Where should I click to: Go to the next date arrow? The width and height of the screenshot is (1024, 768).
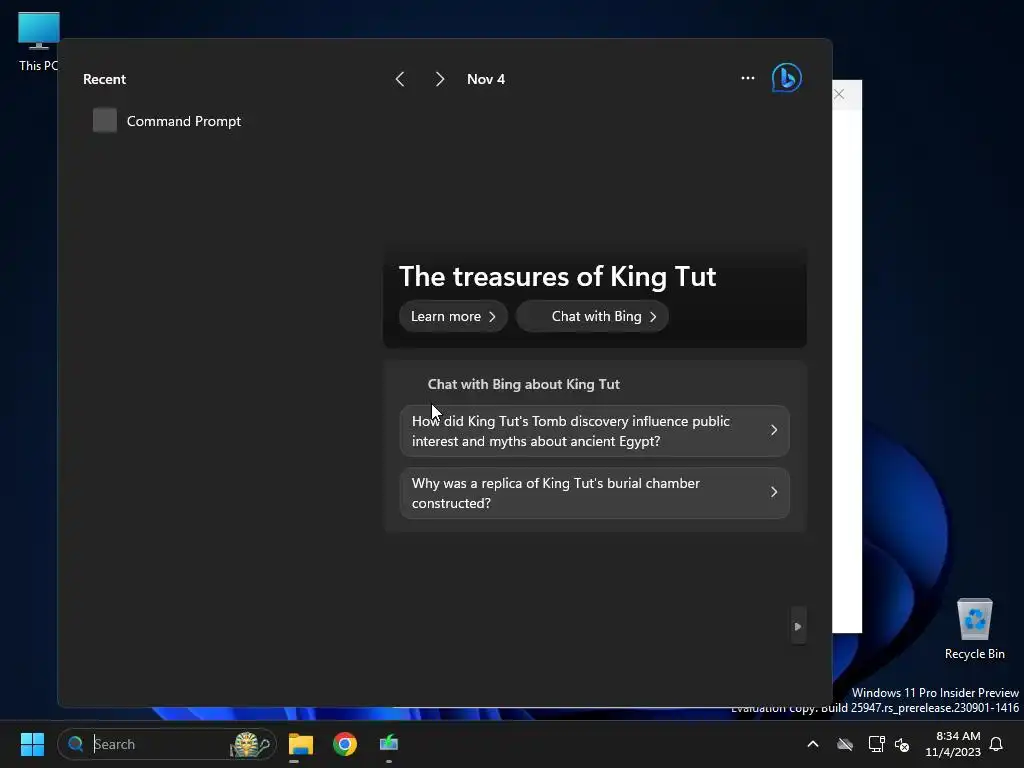point(440,79)
